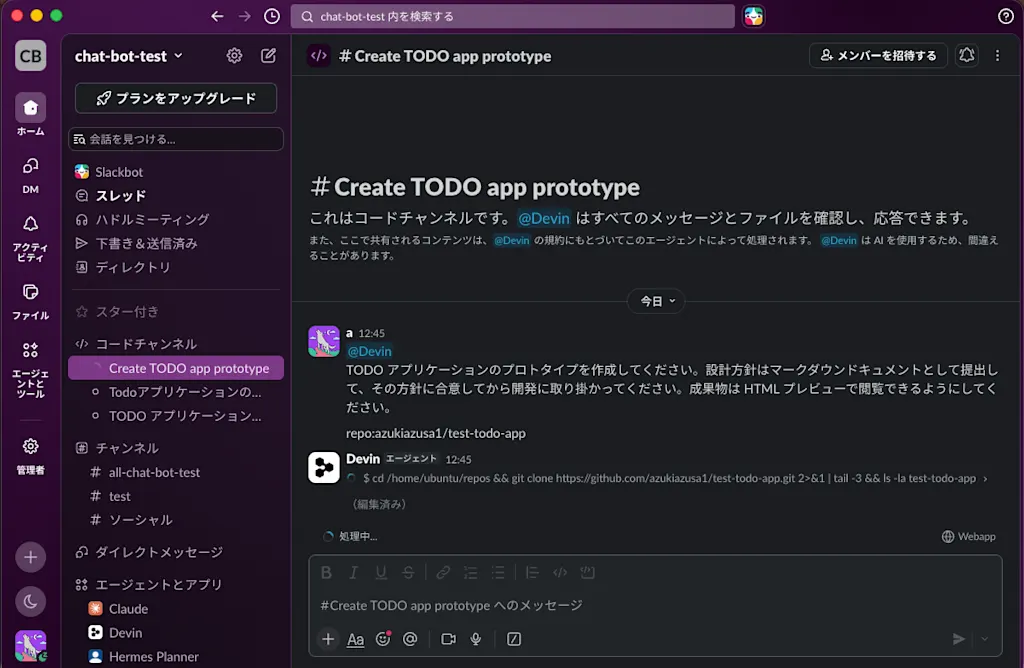
Task: Collapse the ダイレクトメッセージ section
Action: [x=159, y=552]
